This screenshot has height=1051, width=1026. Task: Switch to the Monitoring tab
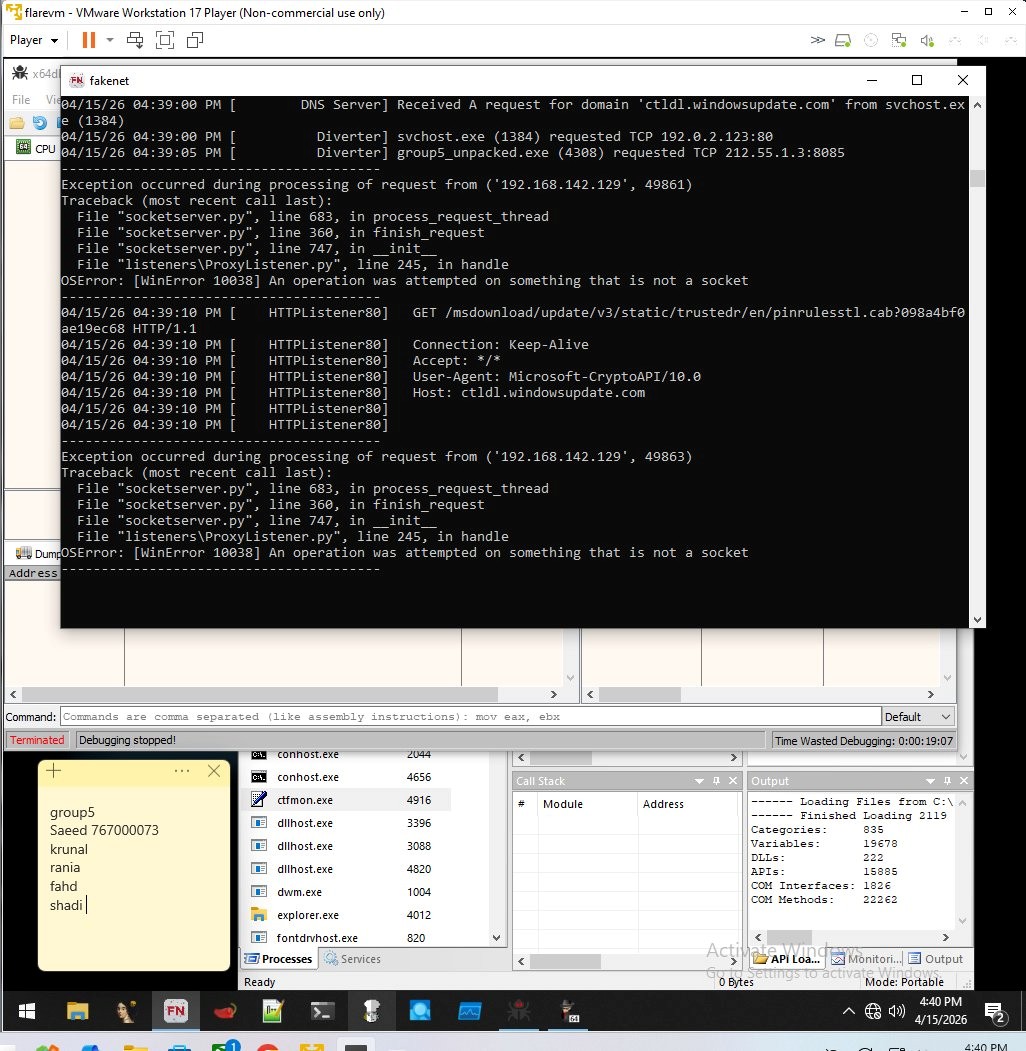click(866, 959)
